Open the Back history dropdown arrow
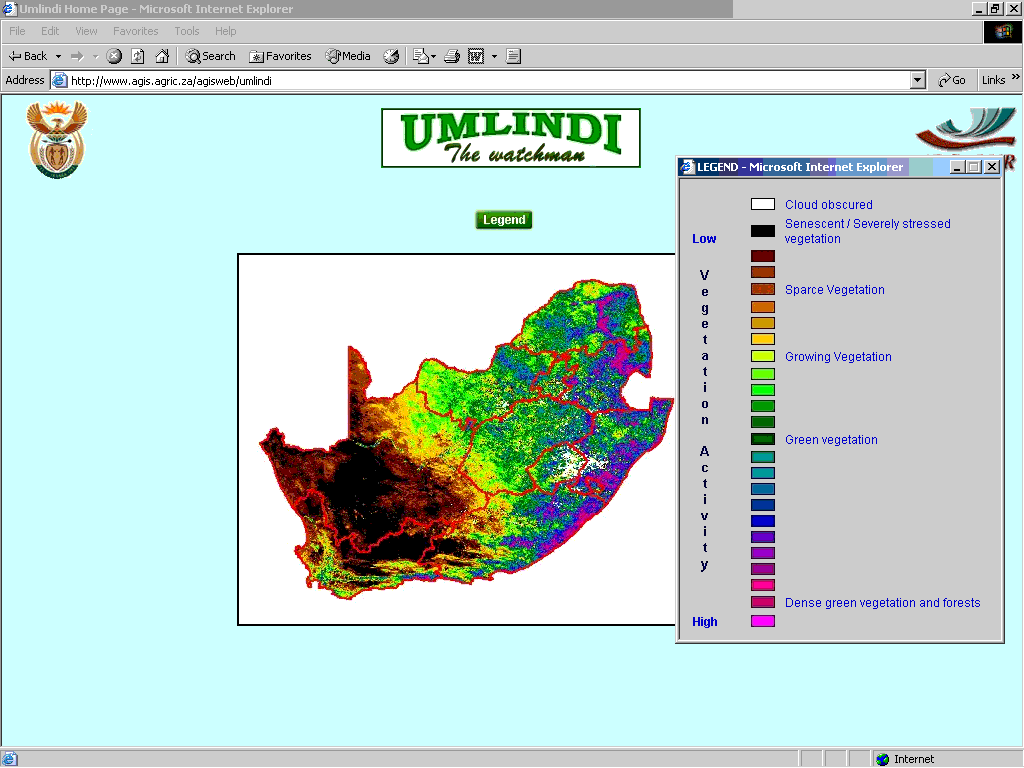The height and width of the screenshot is (768, 1024). (58, 56)
